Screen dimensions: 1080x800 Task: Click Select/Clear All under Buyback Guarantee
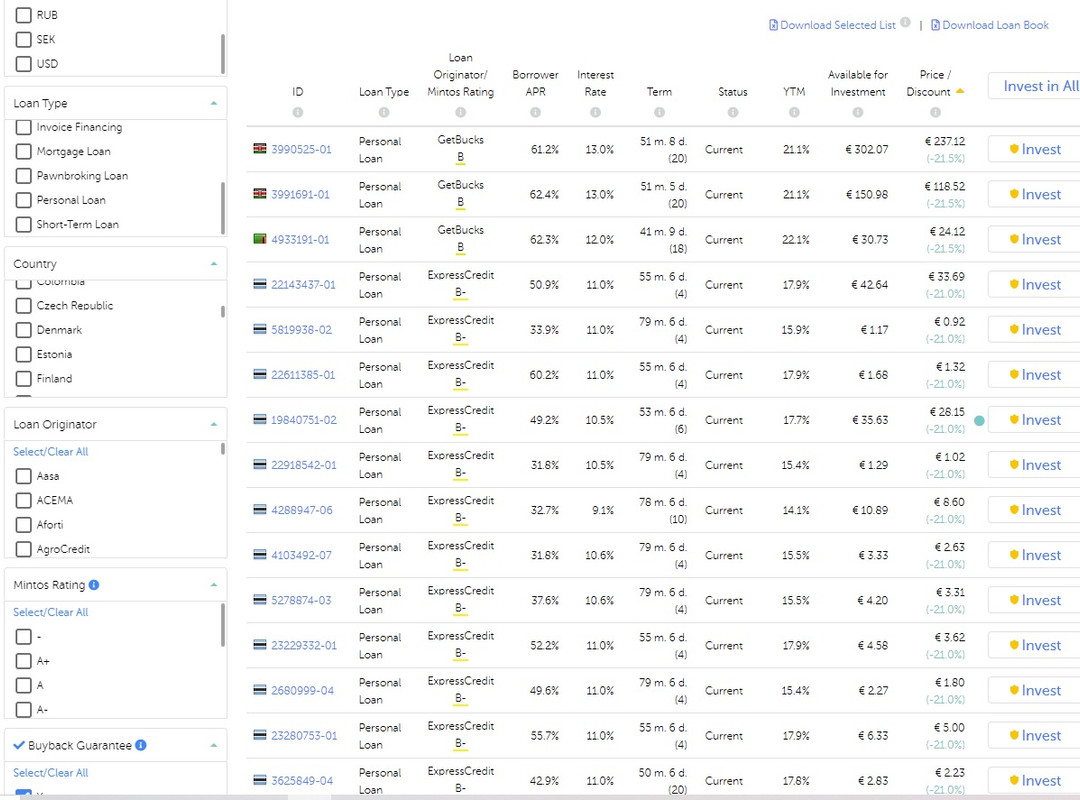[50, 772]
